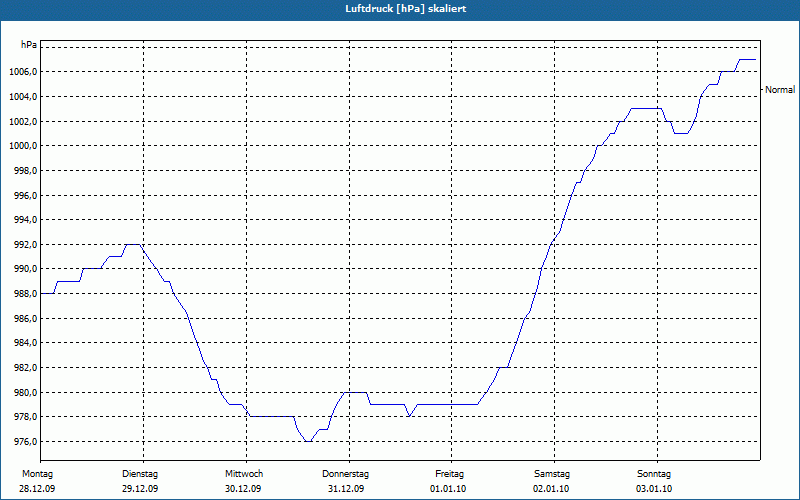
Task: Click the '982,0' axis value
Action: click(25, 368)
